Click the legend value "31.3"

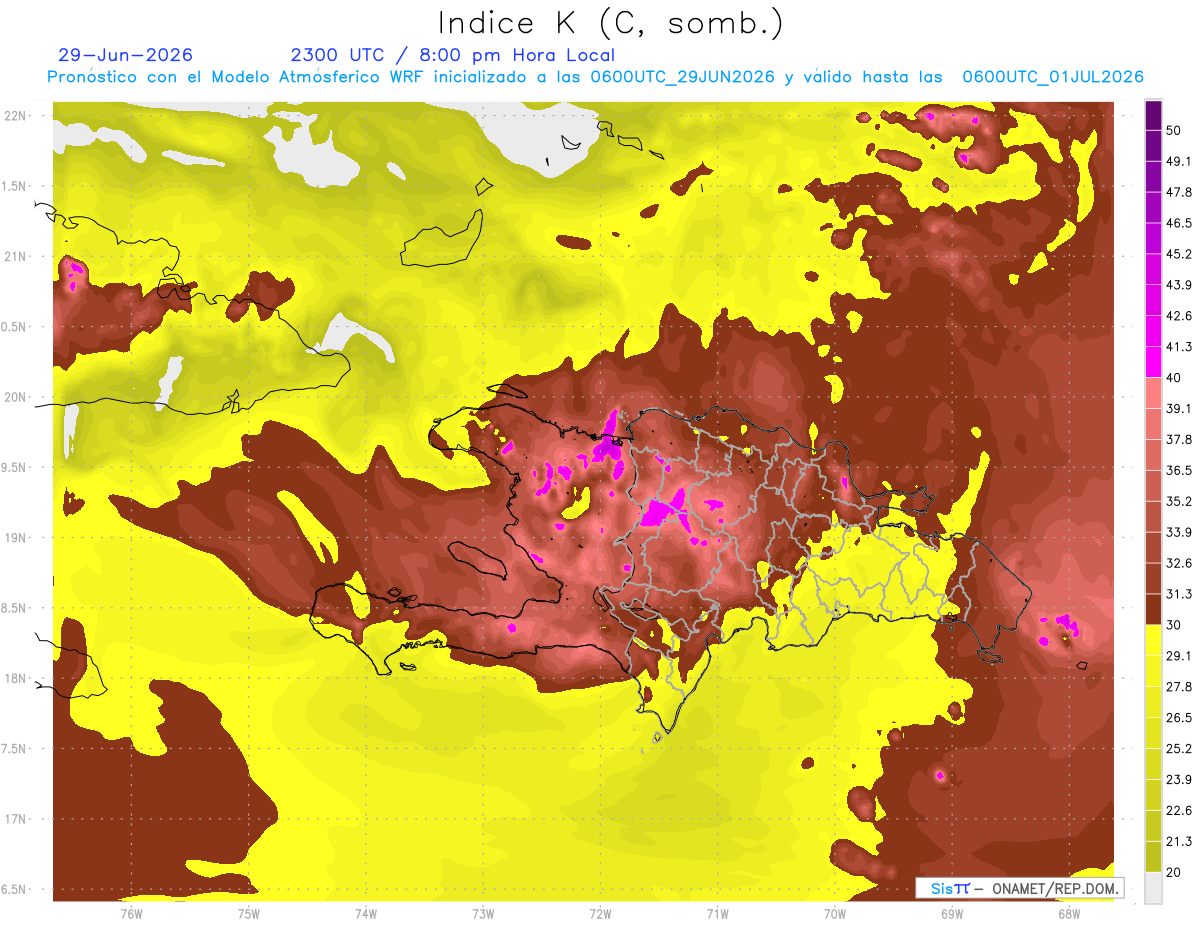click(1179, 594)
